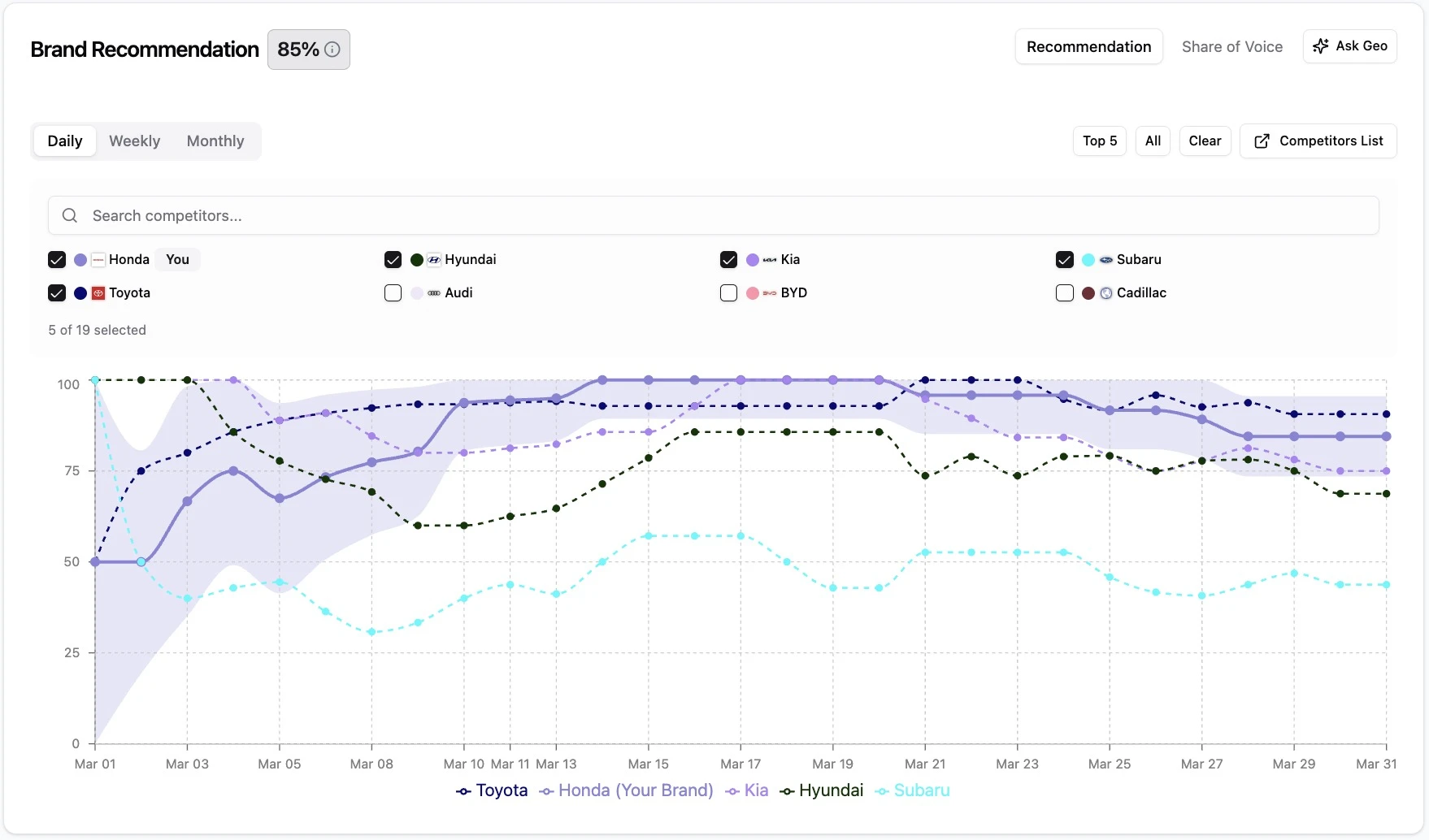Click the '5 of 19 selected' text
The height and width of the screenshot is (840, 1429).
click(x=98, y=330)
